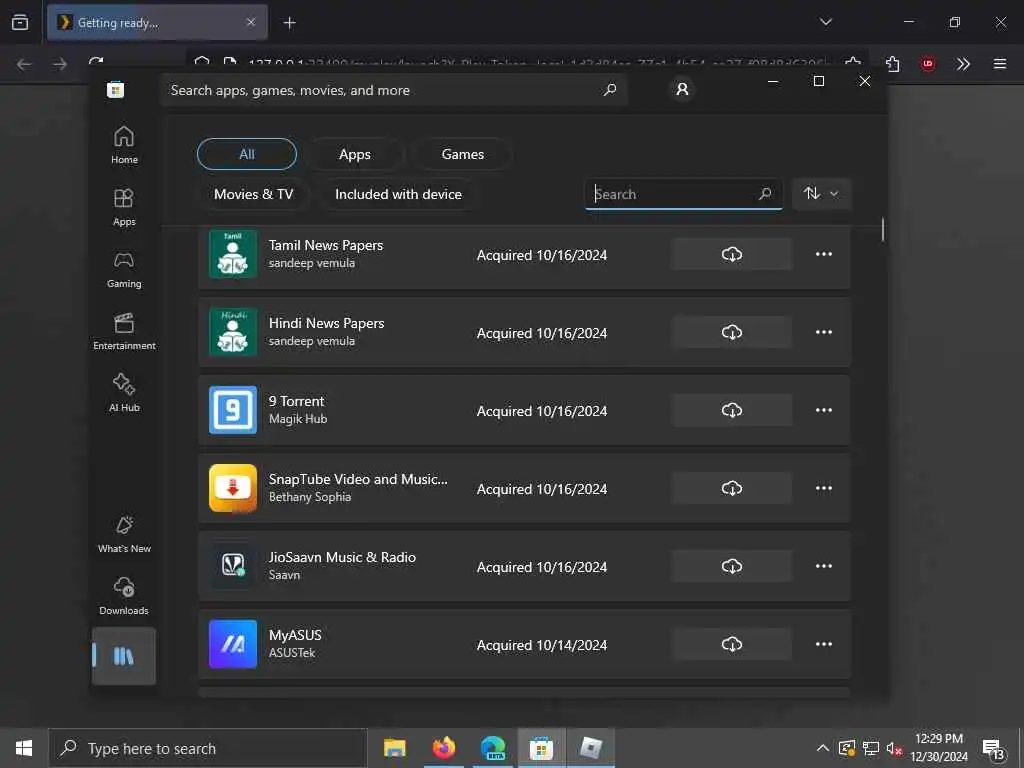Open more options for SnapTube
1024x768 pixels.
(x=824, y=488)
